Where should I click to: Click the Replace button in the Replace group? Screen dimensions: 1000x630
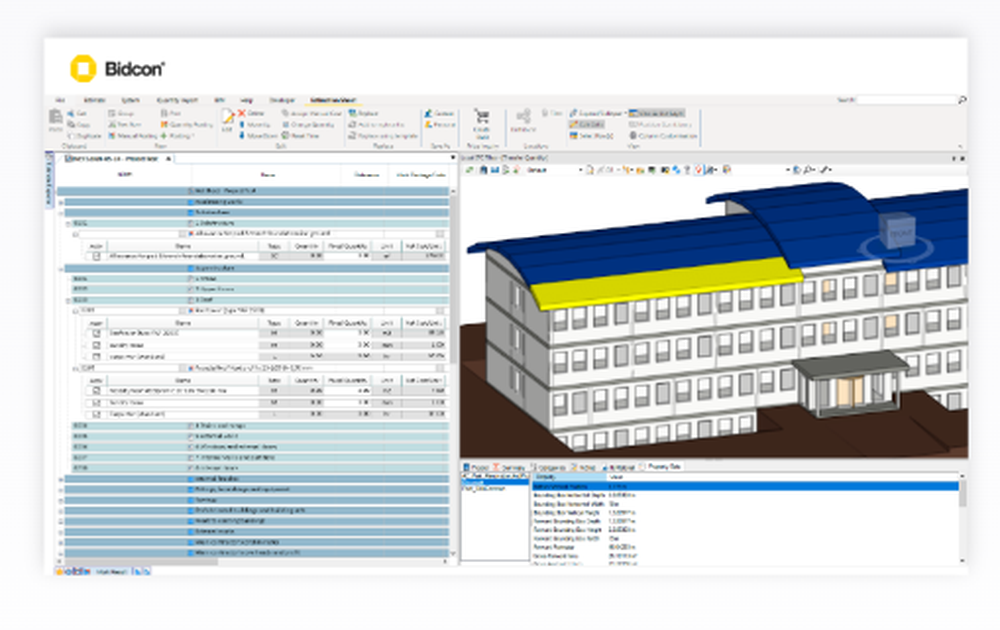353,112
